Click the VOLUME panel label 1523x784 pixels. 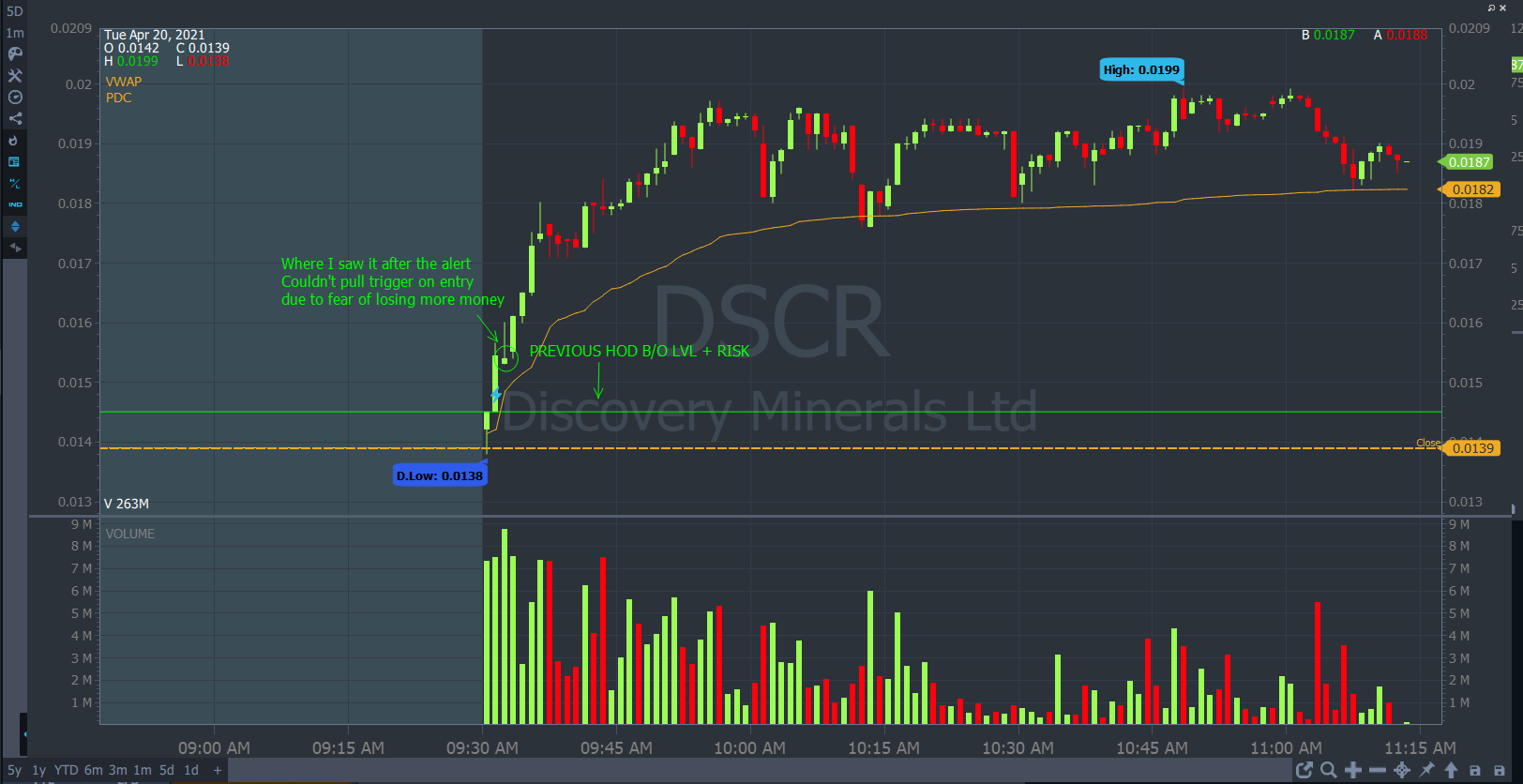[130, 534]
